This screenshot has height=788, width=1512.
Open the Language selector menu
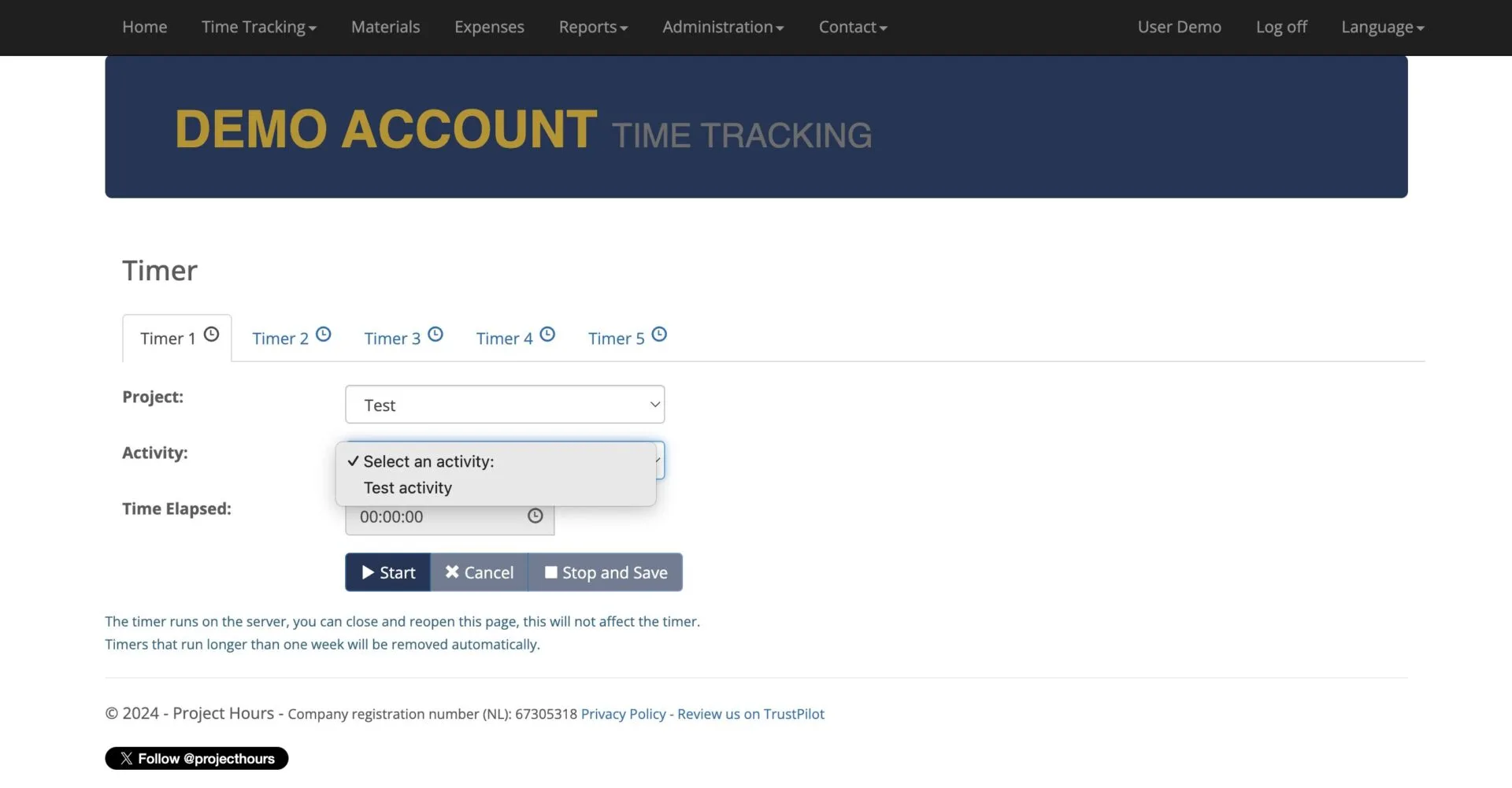1382,28
